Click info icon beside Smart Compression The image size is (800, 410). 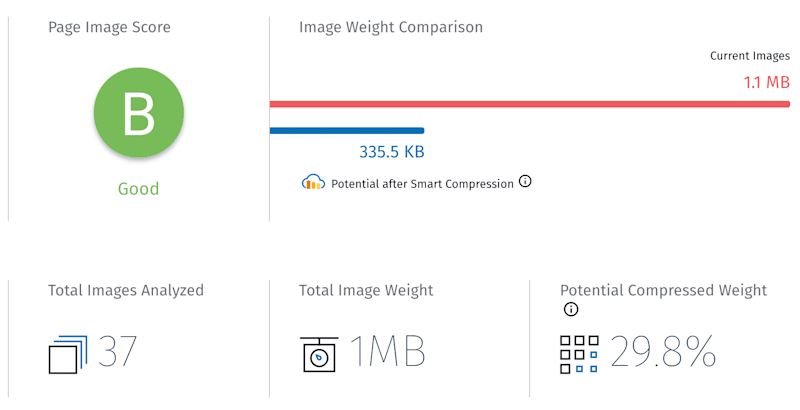click(x=525, y=182)
